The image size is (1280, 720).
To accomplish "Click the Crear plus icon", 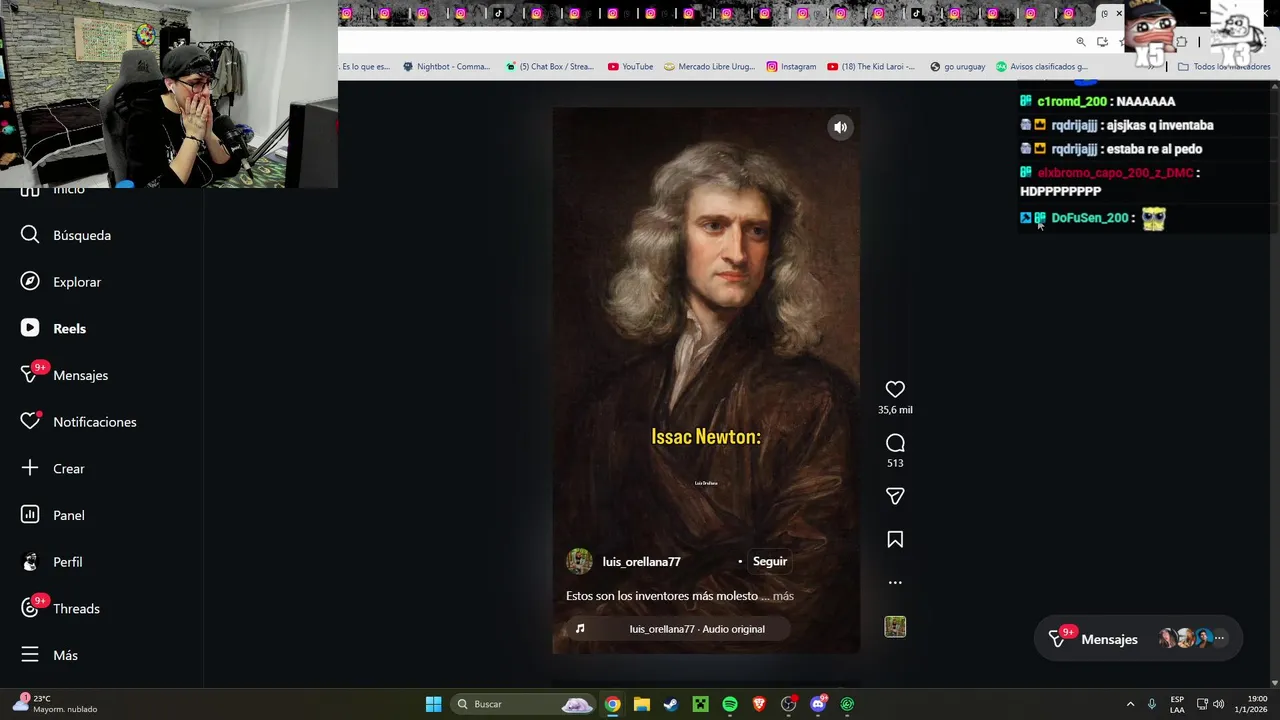I will pos(30,468).
